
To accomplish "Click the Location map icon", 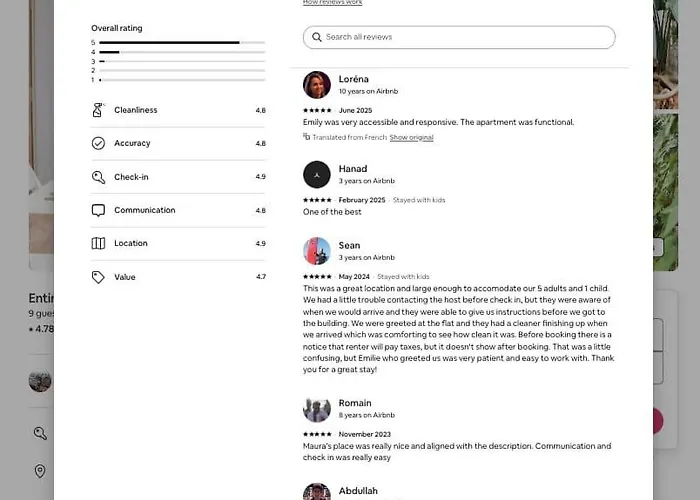I will [x=98, y=243].
